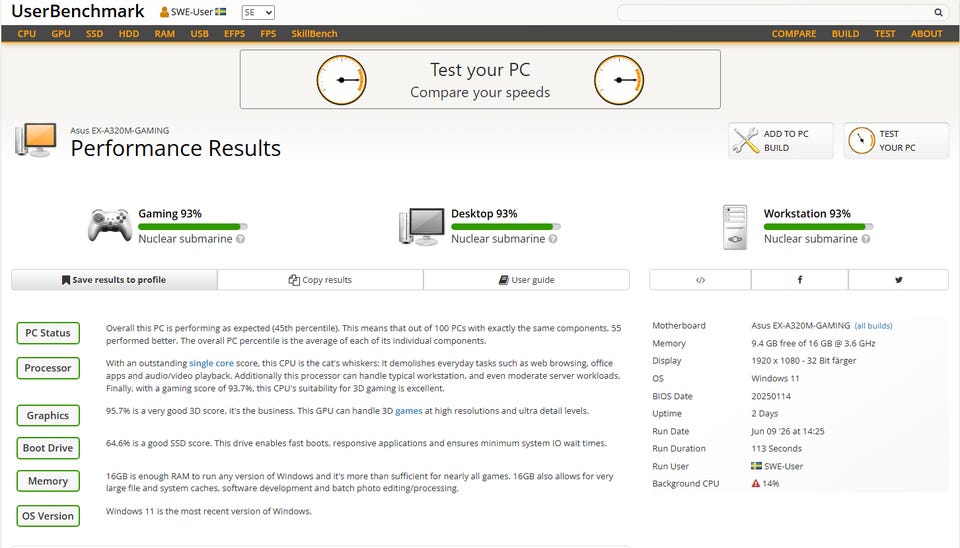This screenshot has width=960, height=548.
Task: Click the desktop monitor icon
Action: (421, 226)
